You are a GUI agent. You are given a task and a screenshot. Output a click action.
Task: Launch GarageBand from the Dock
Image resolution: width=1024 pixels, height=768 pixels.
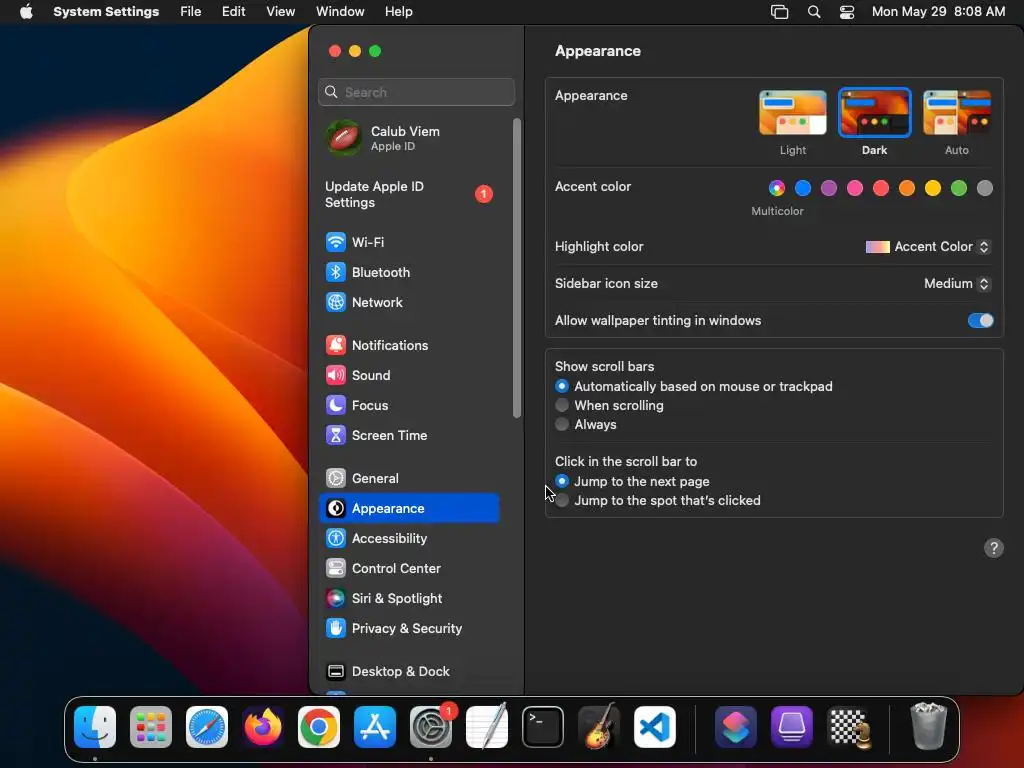click(599, 727)
